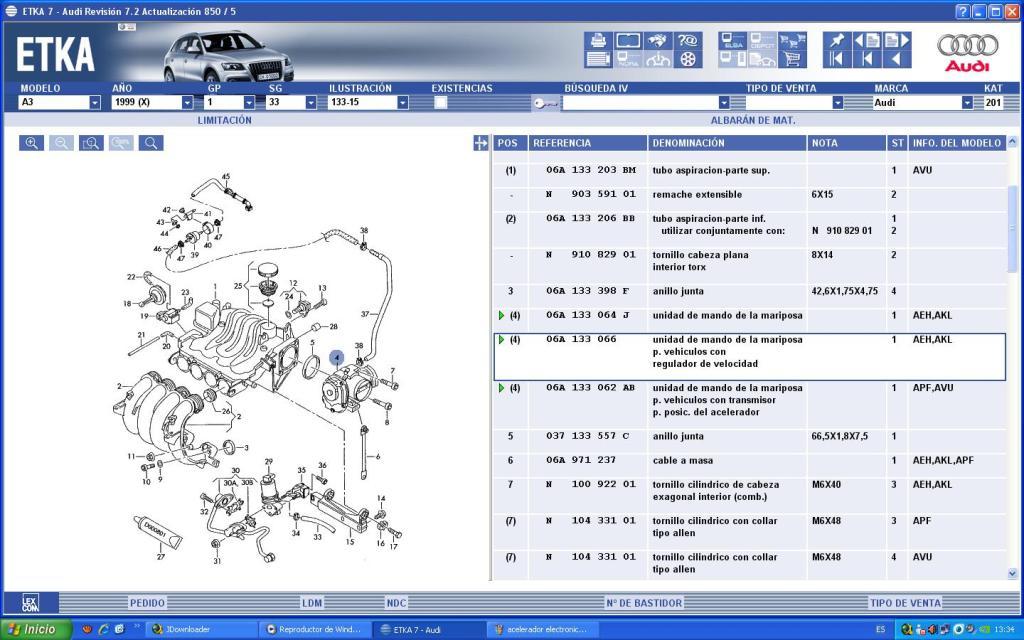The width and height of the screenshot is (1024, 640).
Task: Open the Búsqueda IV dropdown arrow
Action: pyautogui.click(x=724, y=103)
